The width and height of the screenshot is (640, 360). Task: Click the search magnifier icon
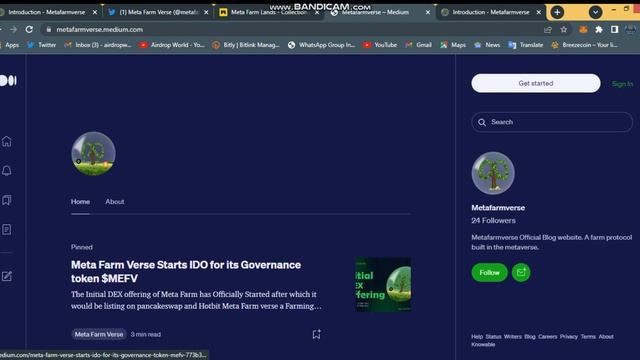click(x=482, y=122)
